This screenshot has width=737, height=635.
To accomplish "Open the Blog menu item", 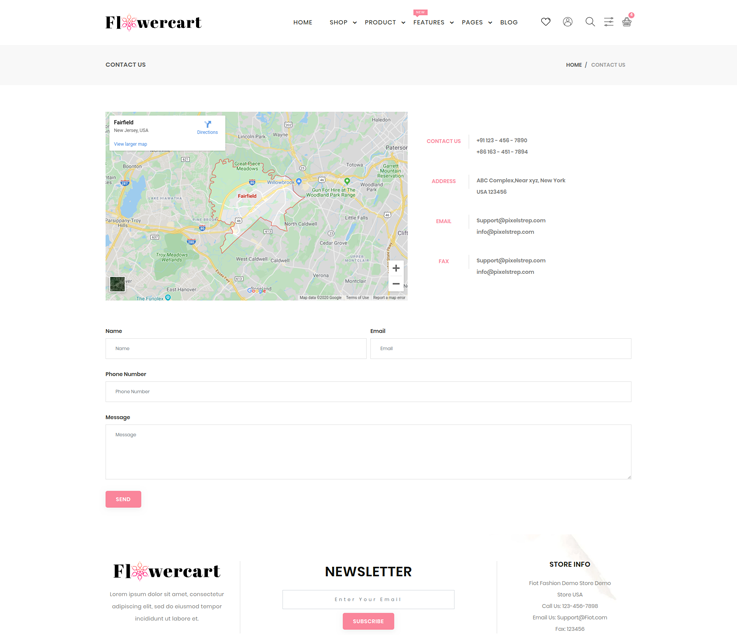I will coord(509,22).
